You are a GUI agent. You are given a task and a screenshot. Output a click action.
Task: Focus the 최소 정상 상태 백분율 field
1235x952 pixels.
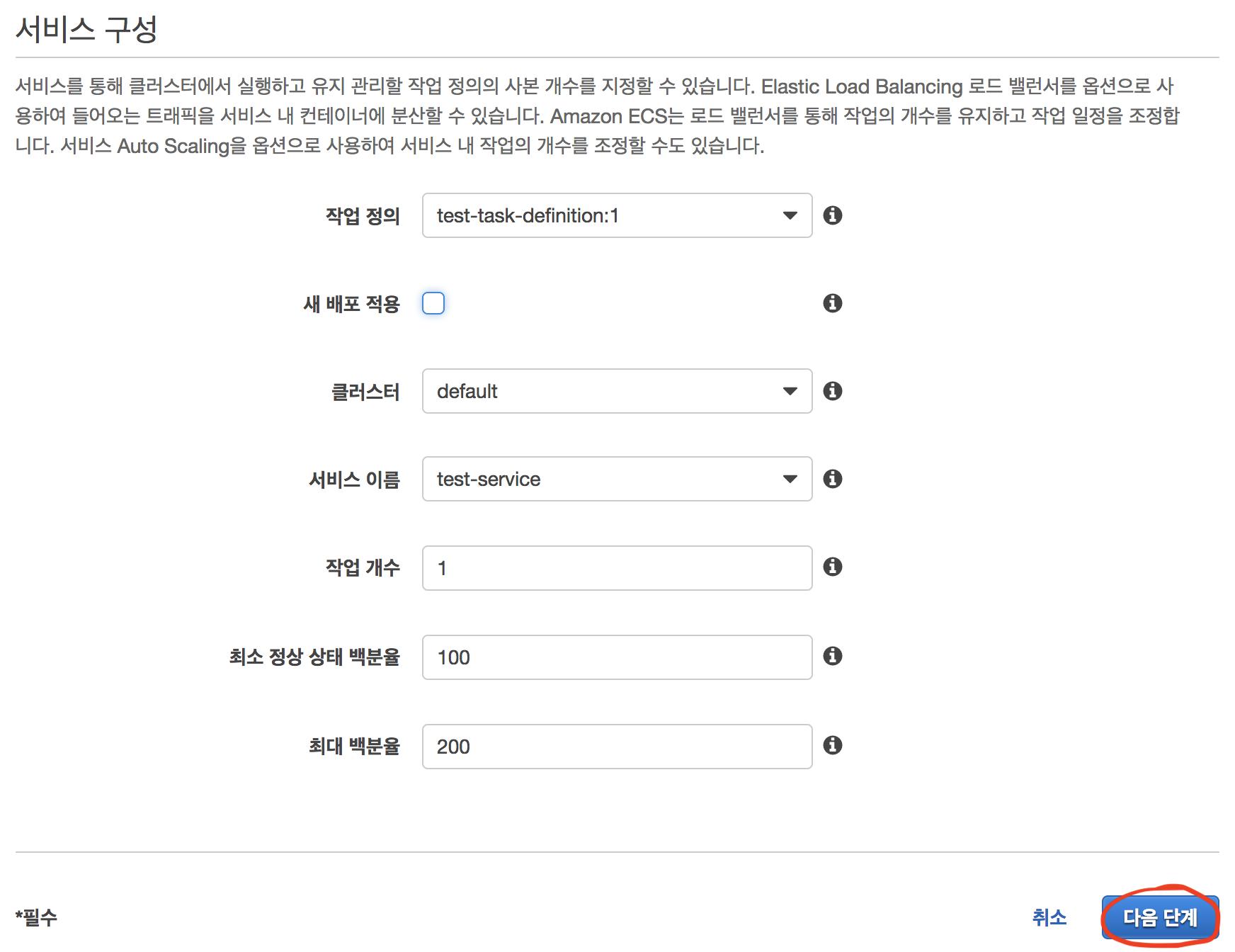[617, 657]
